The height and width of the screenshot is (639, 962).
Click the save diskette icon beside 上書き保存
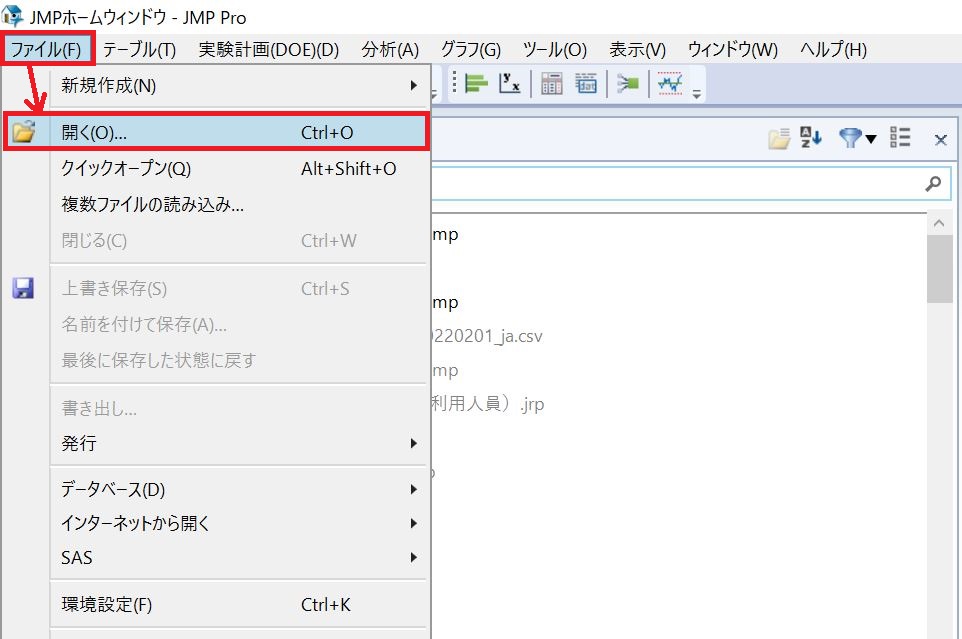[x=23, y=288]
